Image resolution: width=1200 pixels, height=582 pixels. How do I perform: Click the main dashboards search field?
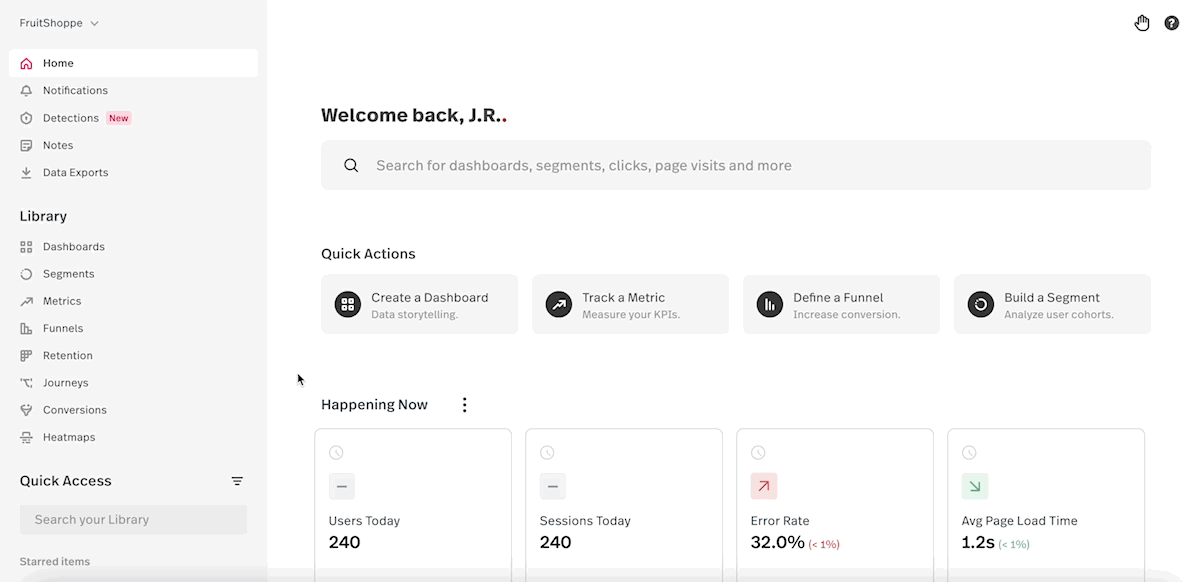coord(736,165)
